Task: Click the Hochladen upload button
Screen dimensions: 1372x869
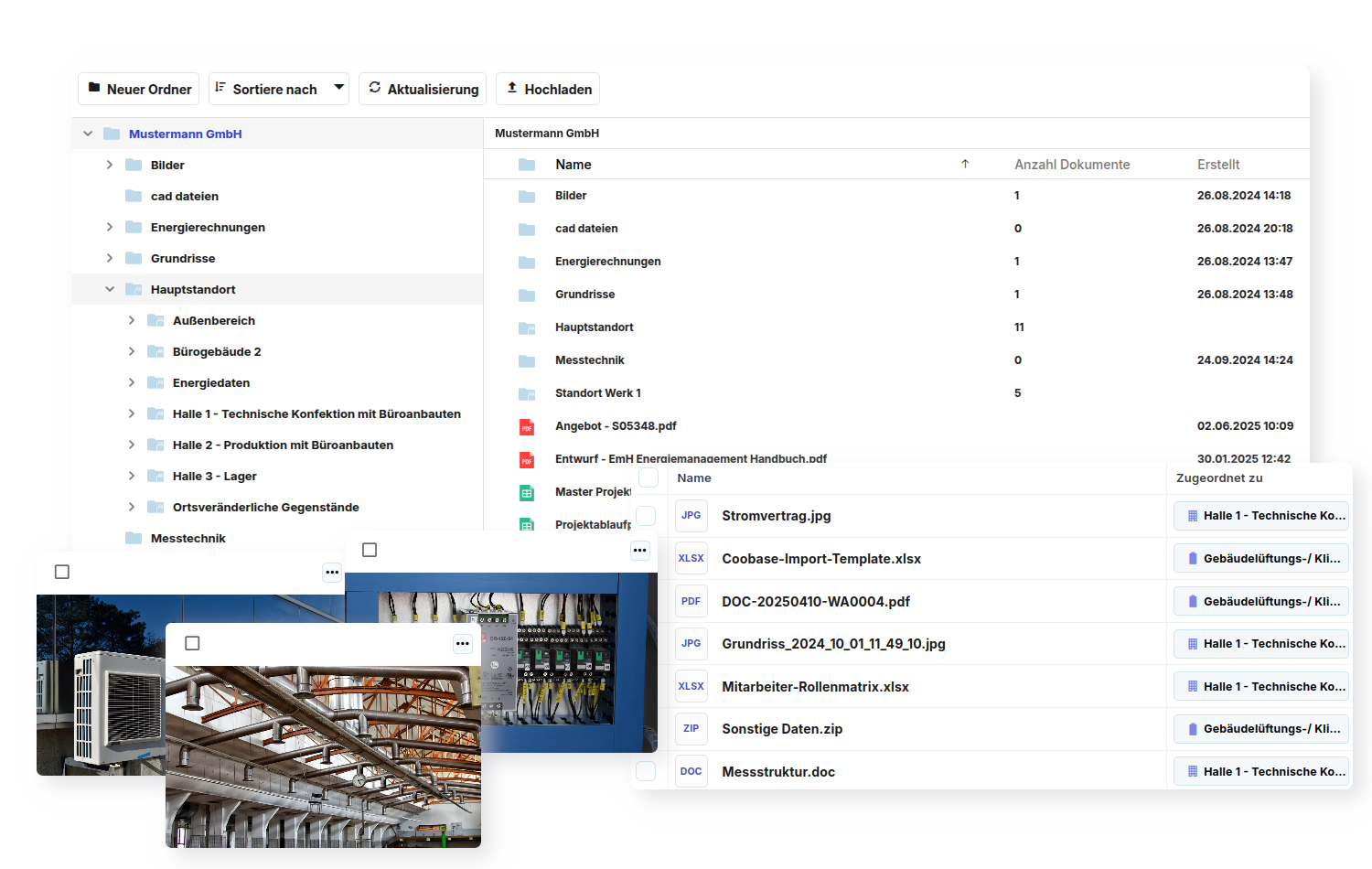Action: [x=548, y=89]
